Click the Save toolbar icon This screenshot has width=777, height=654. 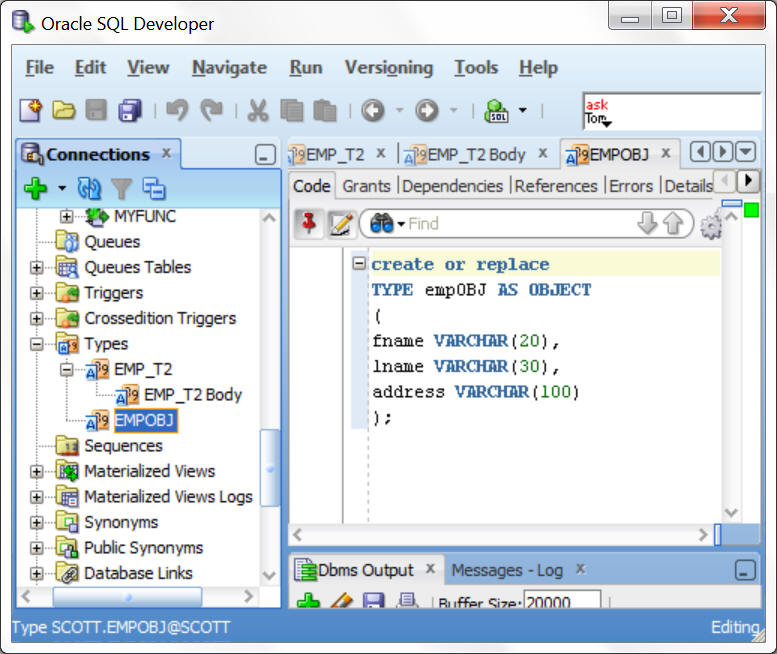click(x=96, y=110)
